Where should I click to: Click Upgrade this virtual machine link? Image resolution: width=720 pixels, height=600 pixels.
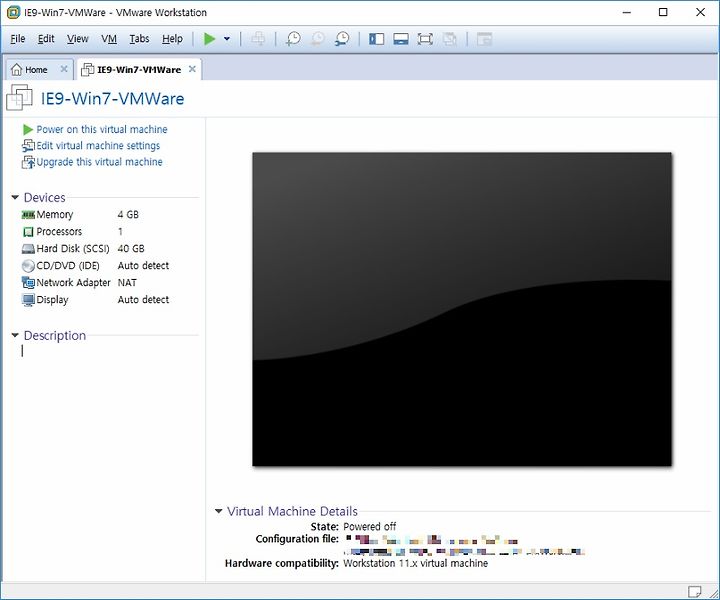pos(99,162)
